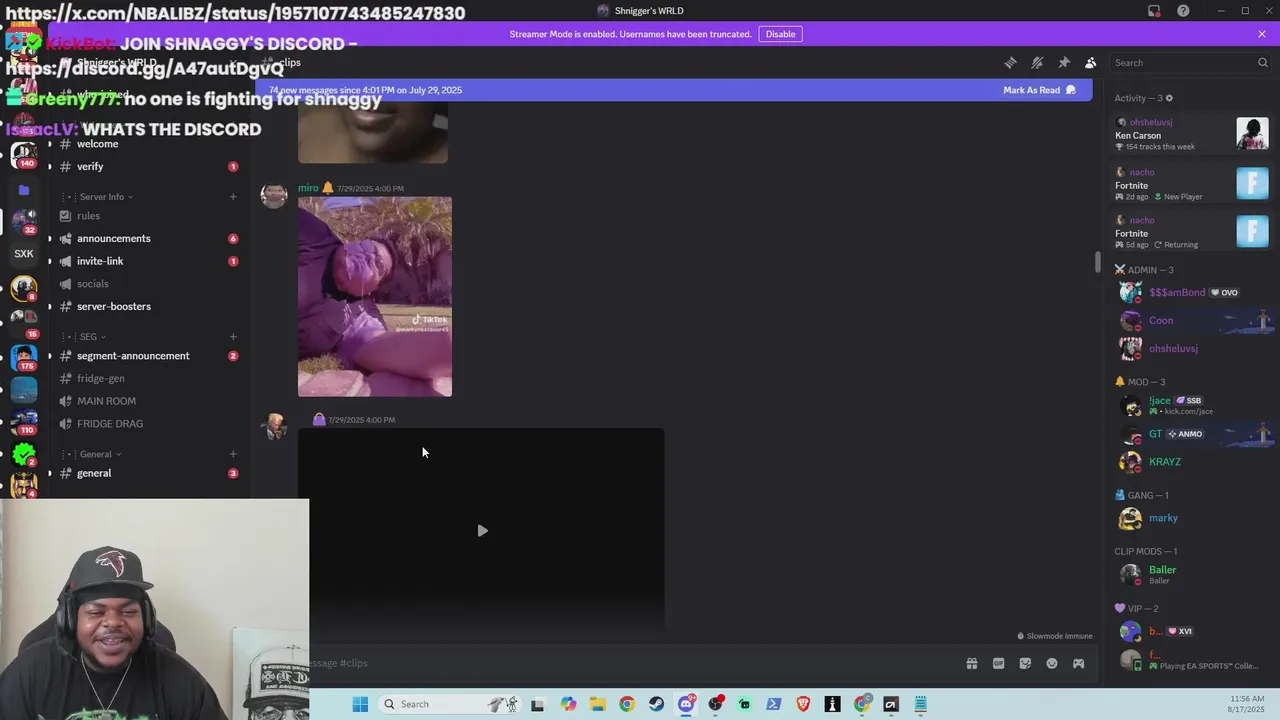
Task: Open File Explorer from taskbar
Action: (597, 704)
